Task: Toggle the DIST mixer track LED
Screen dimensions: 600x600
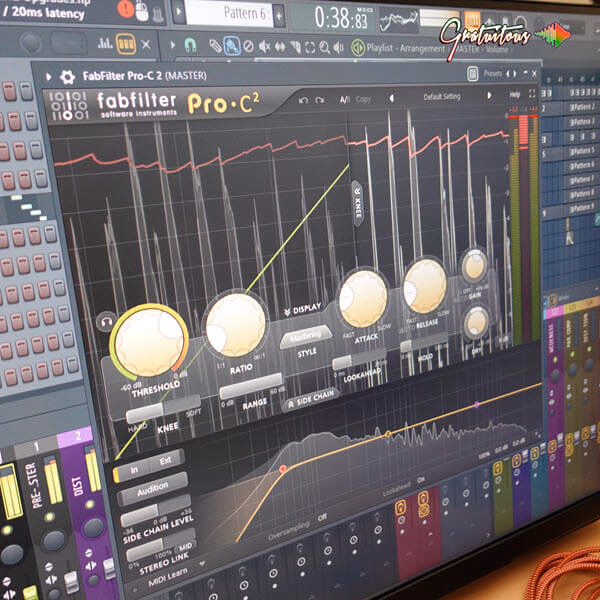Action: click(90, 504)
